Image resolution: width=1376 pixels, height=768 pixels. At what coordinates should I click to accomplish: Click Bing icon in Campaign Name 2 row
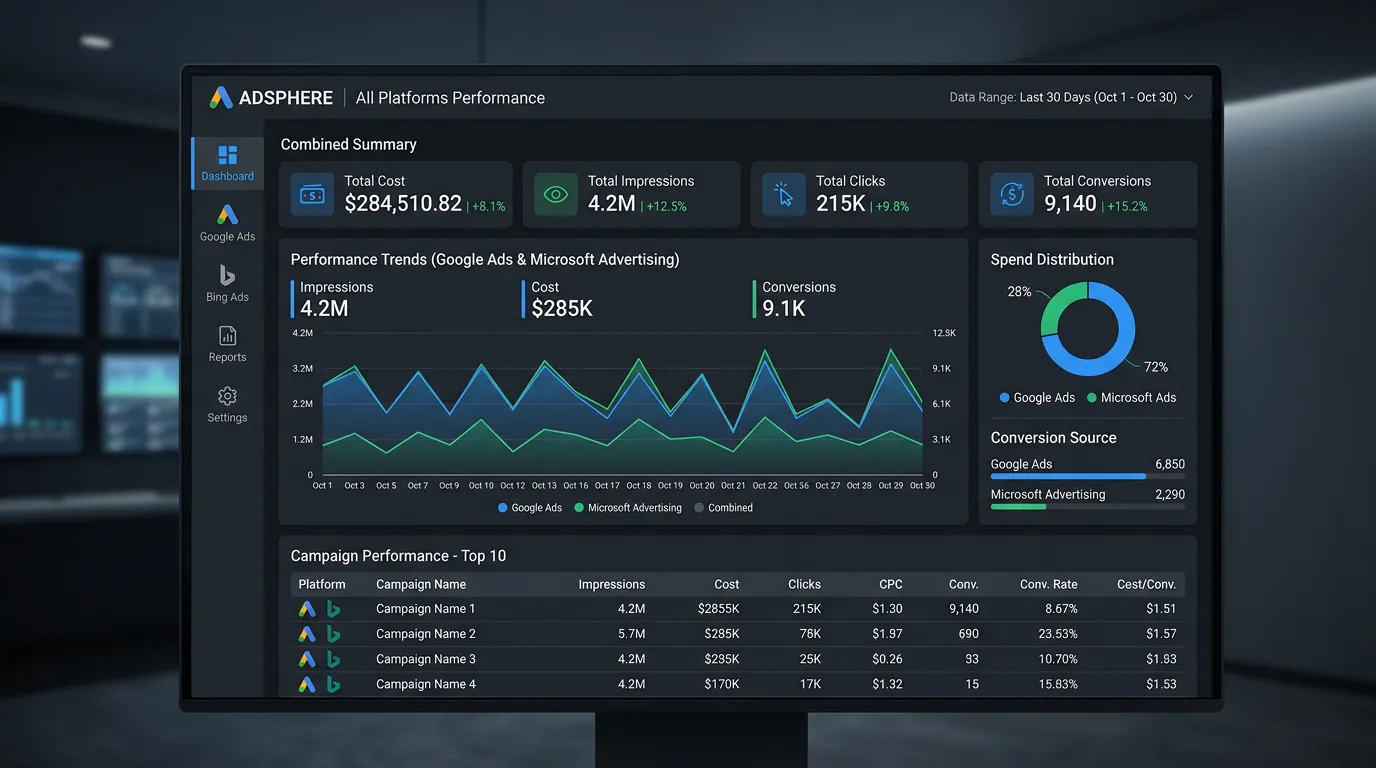(333, 634)
